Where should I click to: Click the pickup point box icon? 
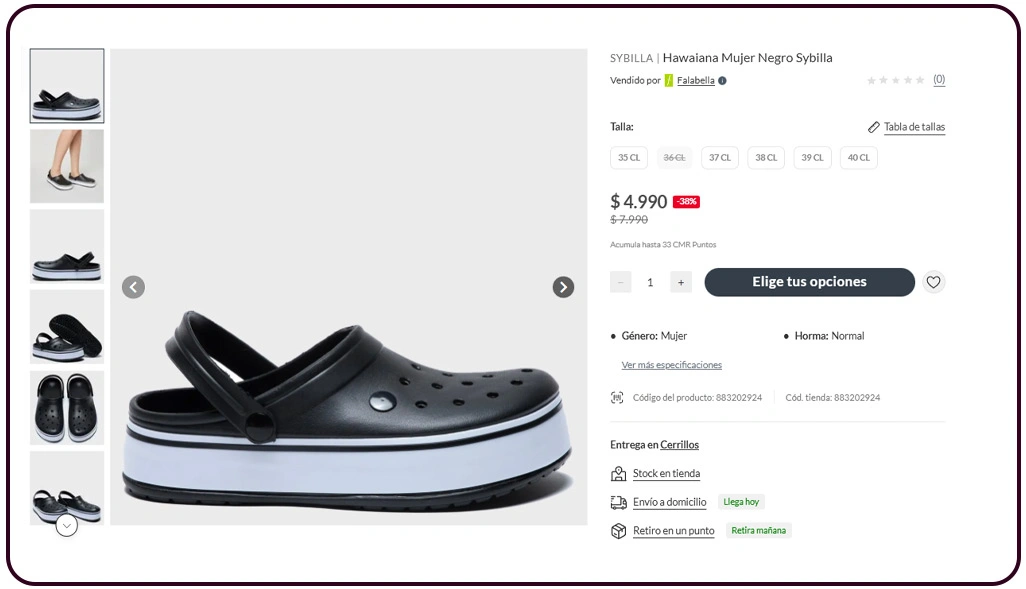tap(618, 531)
